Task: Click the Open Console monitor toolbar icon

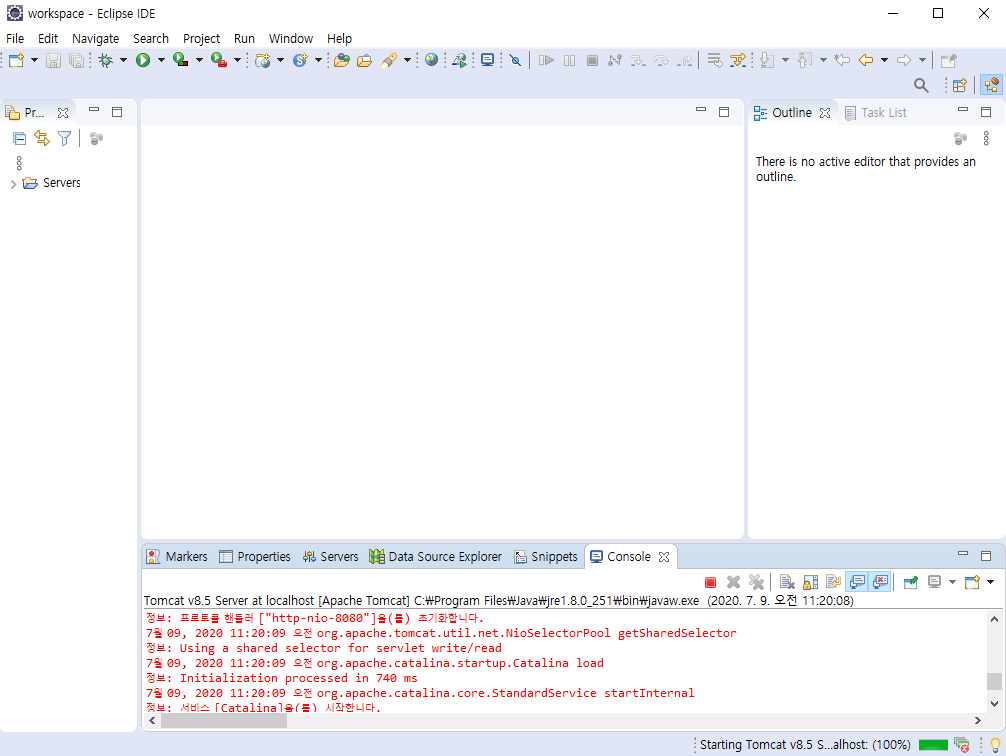Action: (x=488, y=60)
